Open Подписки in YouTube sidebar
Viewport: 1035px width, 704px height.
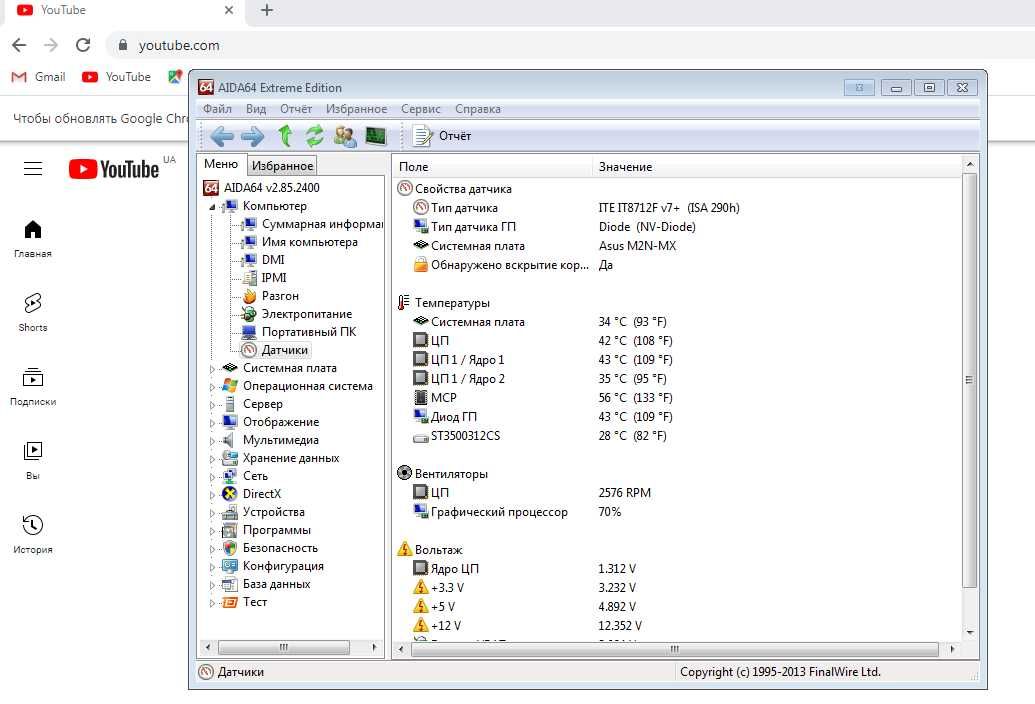[x=32, y=387]
